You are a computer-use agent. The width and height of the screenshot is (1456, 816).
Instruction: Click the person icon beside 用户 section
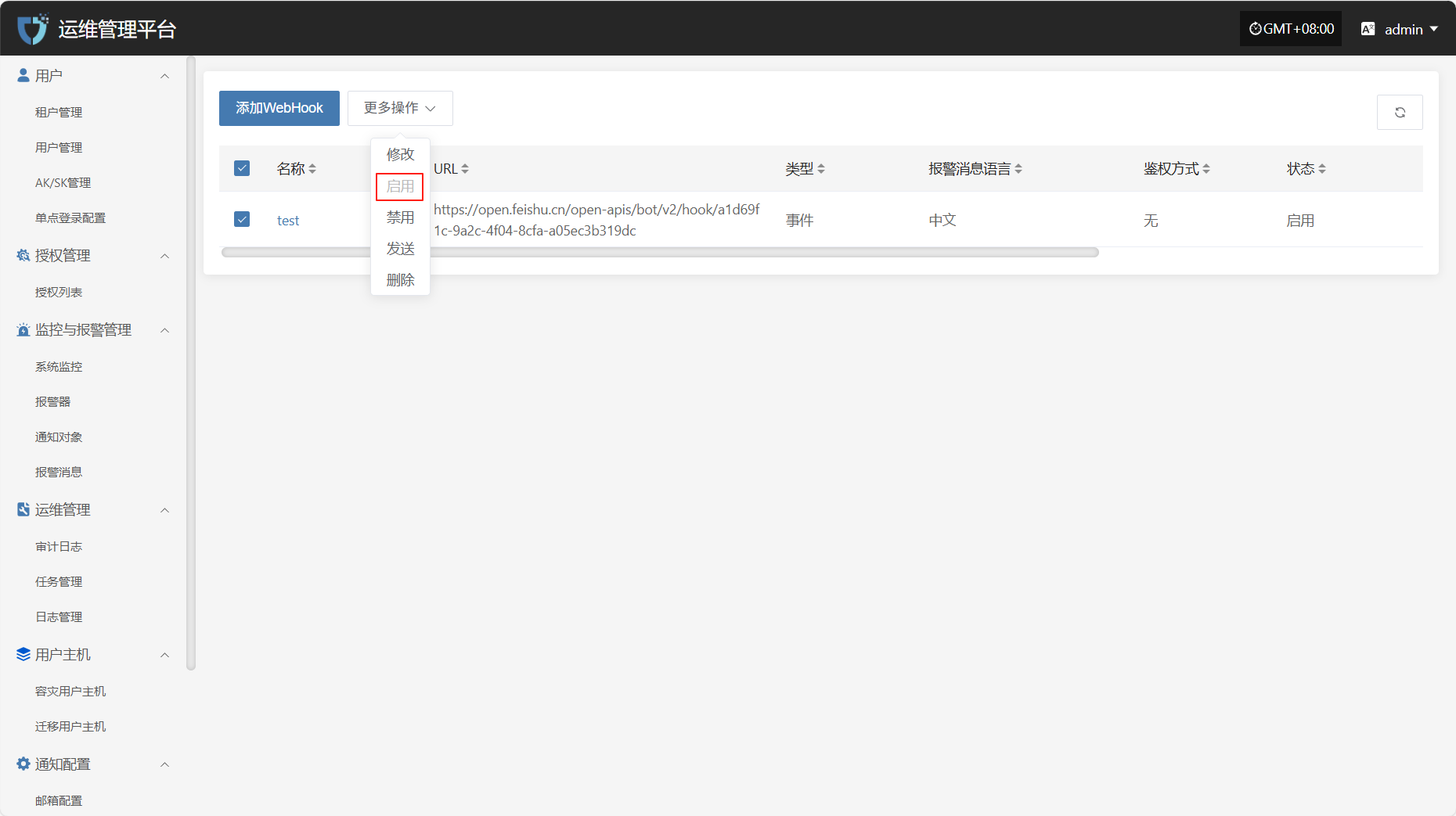coord(23,75)
